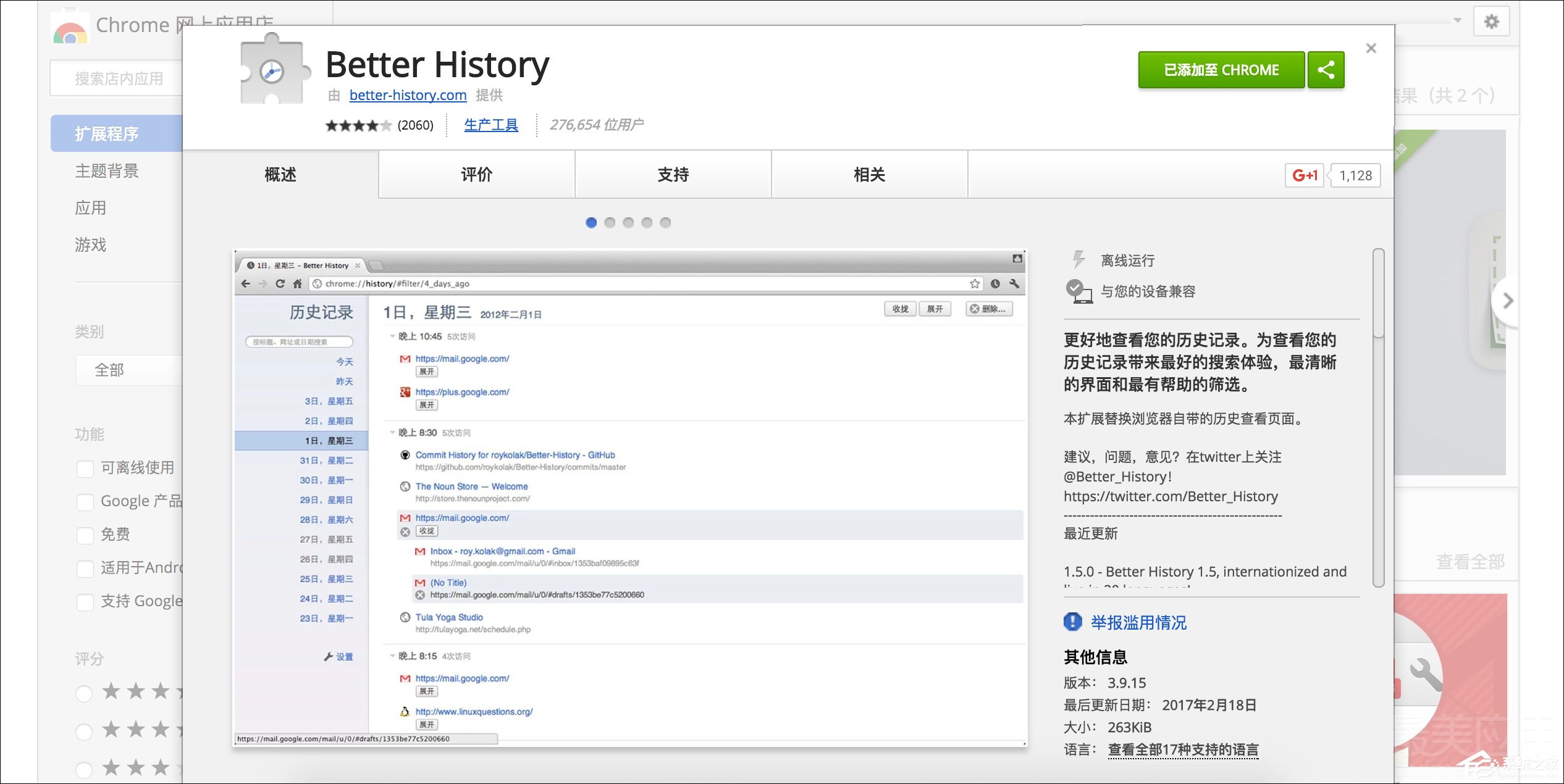The image size is (1564, 784).
Task: Click the next screenshot chevron arrow
Action: pyautogui.click(x=1508, y=301)
